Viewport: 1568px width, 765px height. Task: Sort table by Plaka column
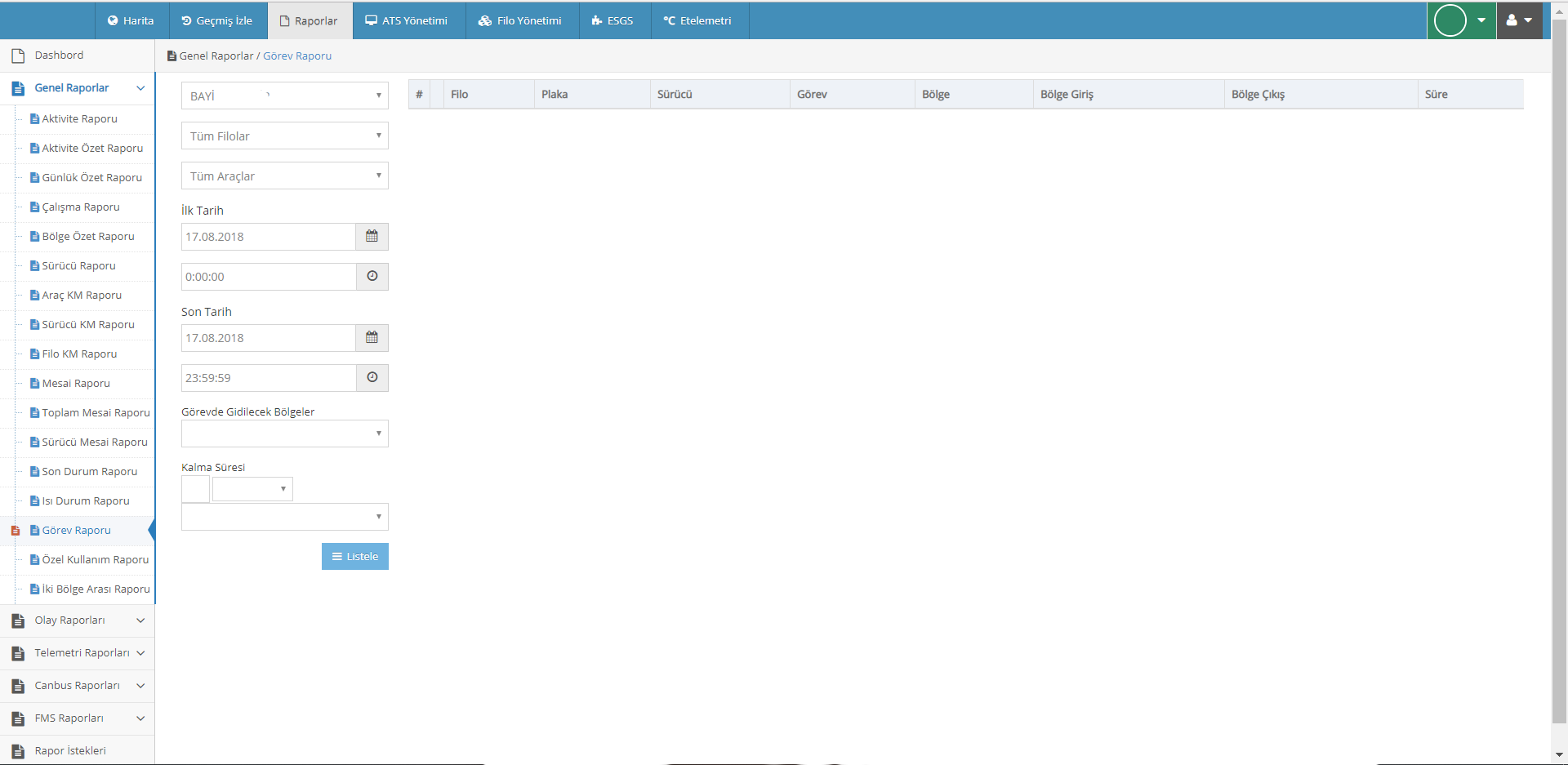[x=592, y=95]
